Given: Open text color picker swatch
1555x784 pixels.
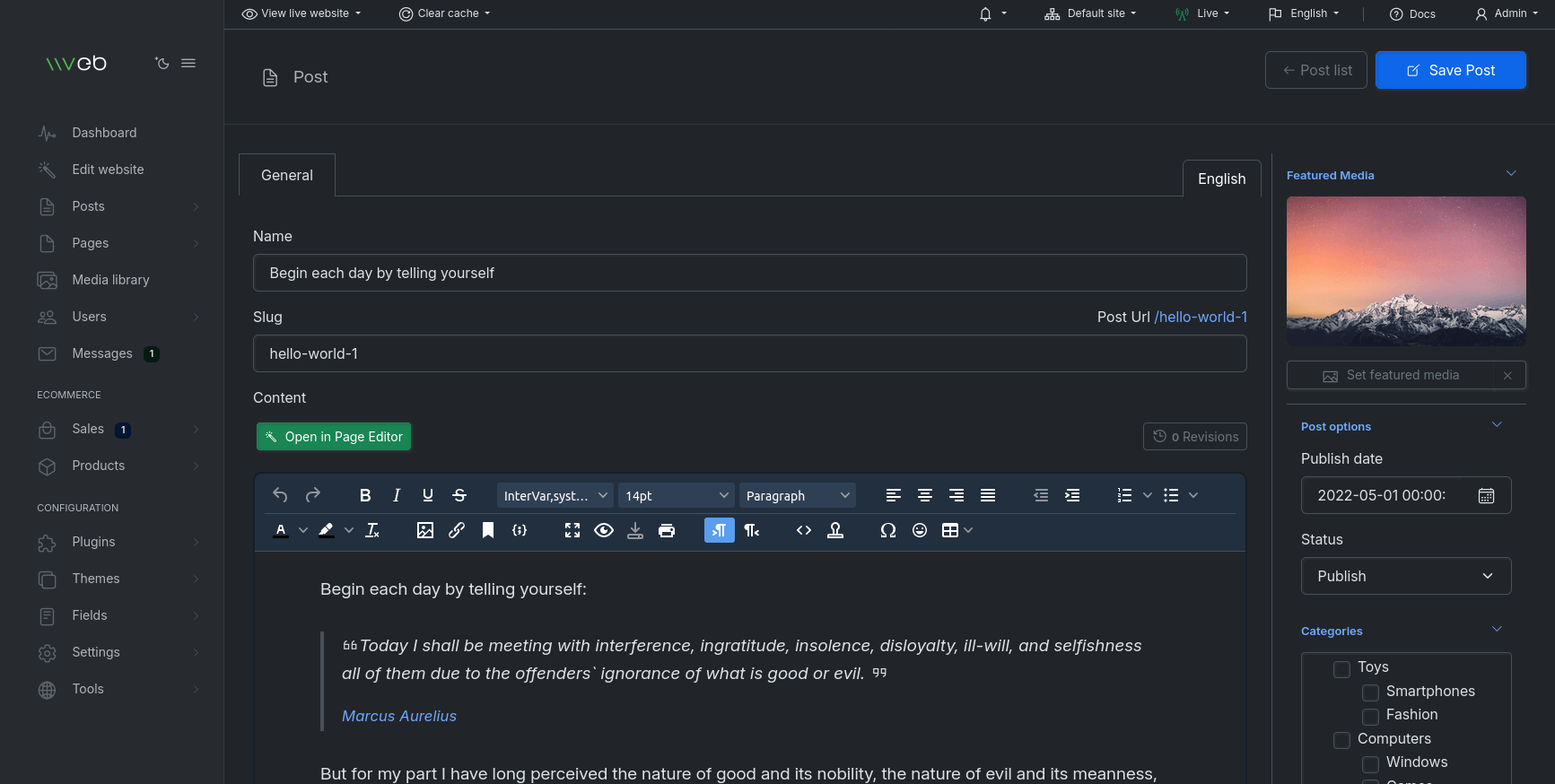Looking at the screenshot, I should [x=281, y=530].
